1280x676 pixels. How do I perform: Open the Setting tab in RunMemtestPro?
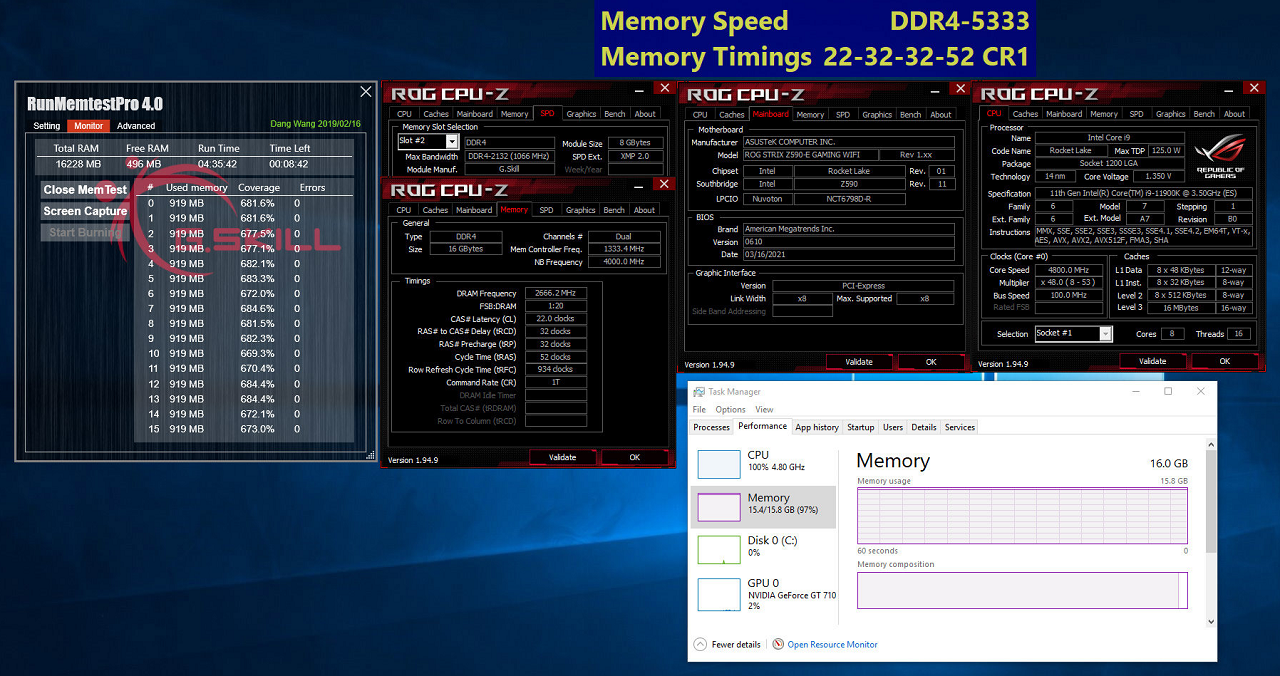[47, 126]
